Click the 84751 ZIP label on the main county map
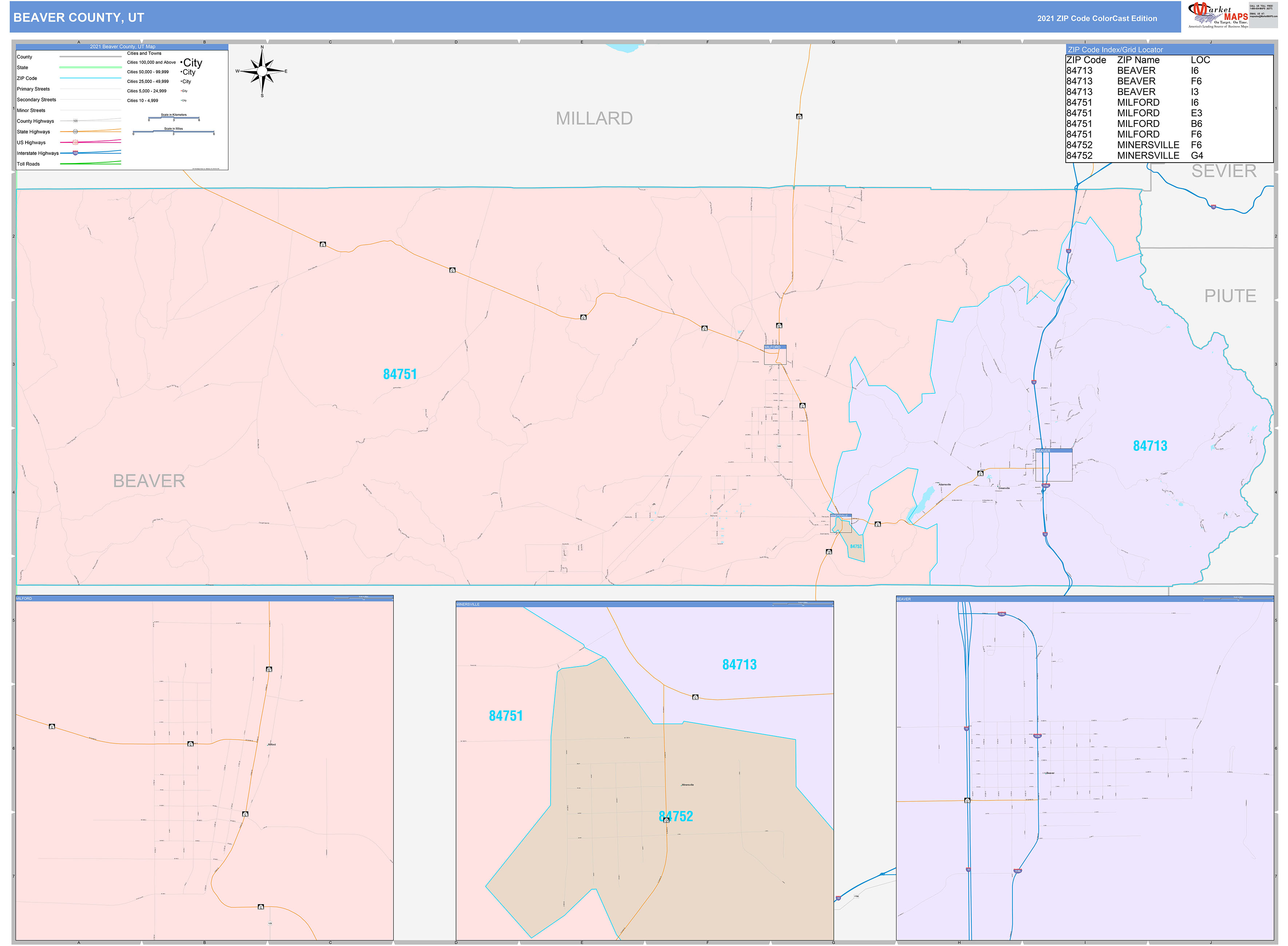 (x=400, y=374)
